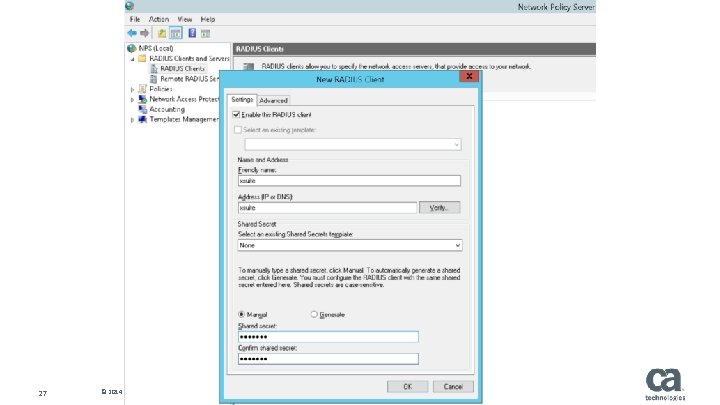Click the Network Policy Server title bar icon

(129, 6)
